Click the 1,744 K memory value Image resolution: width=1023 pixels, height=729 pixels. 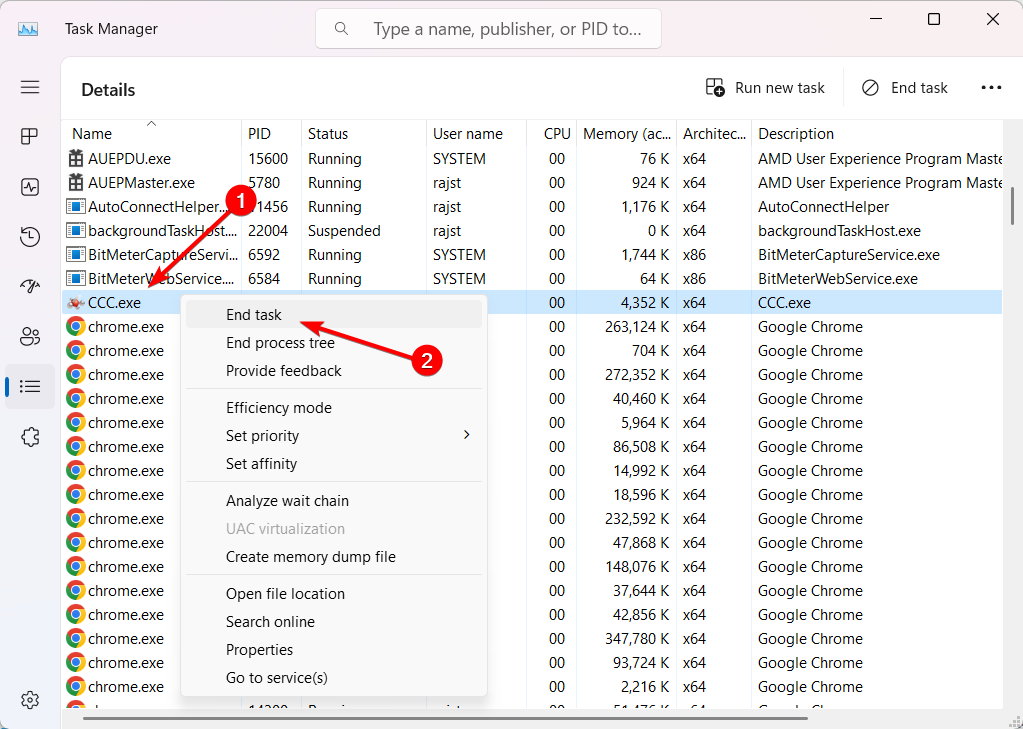[641, 255]
